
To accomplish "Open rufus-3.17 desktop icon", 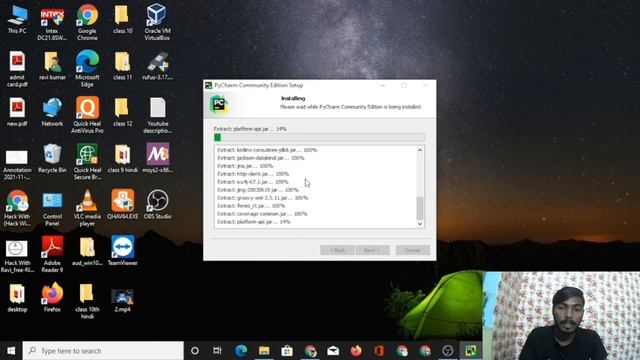I will (x=158, y=66).
